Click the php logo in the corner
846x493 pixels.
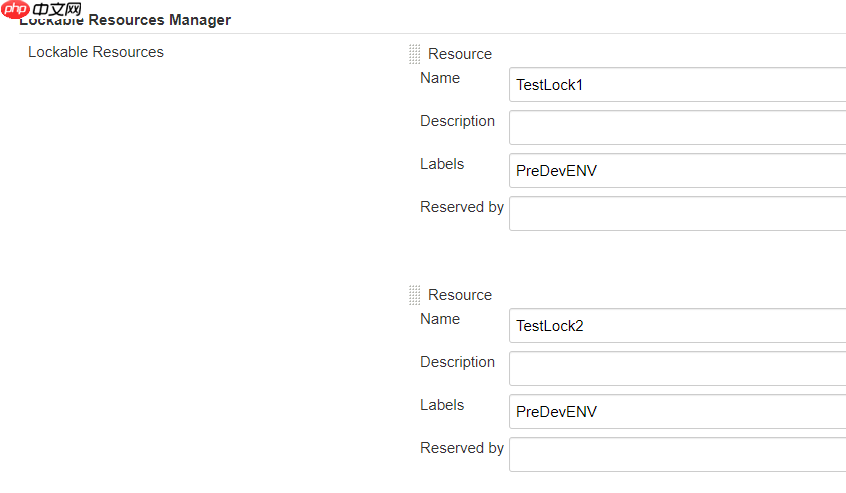[x=16, y=9]
